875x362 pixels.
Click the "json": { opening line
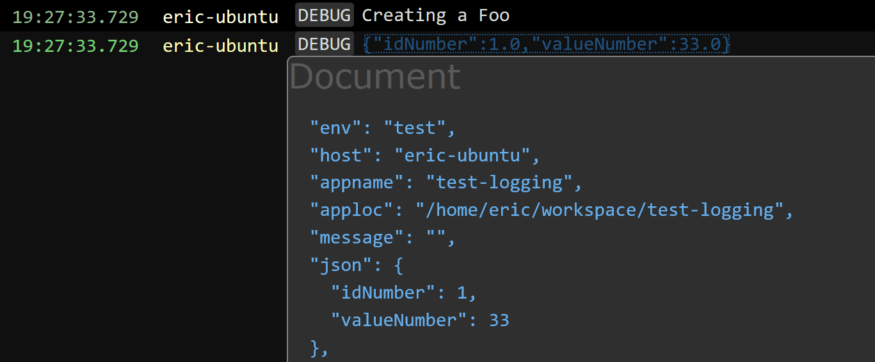[x=357, y=266]
